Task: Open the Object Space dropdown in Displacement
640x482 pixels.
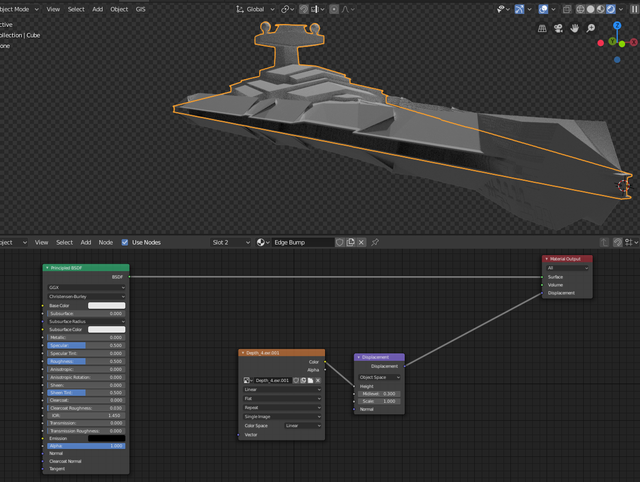Action: [x=379, y=377]
